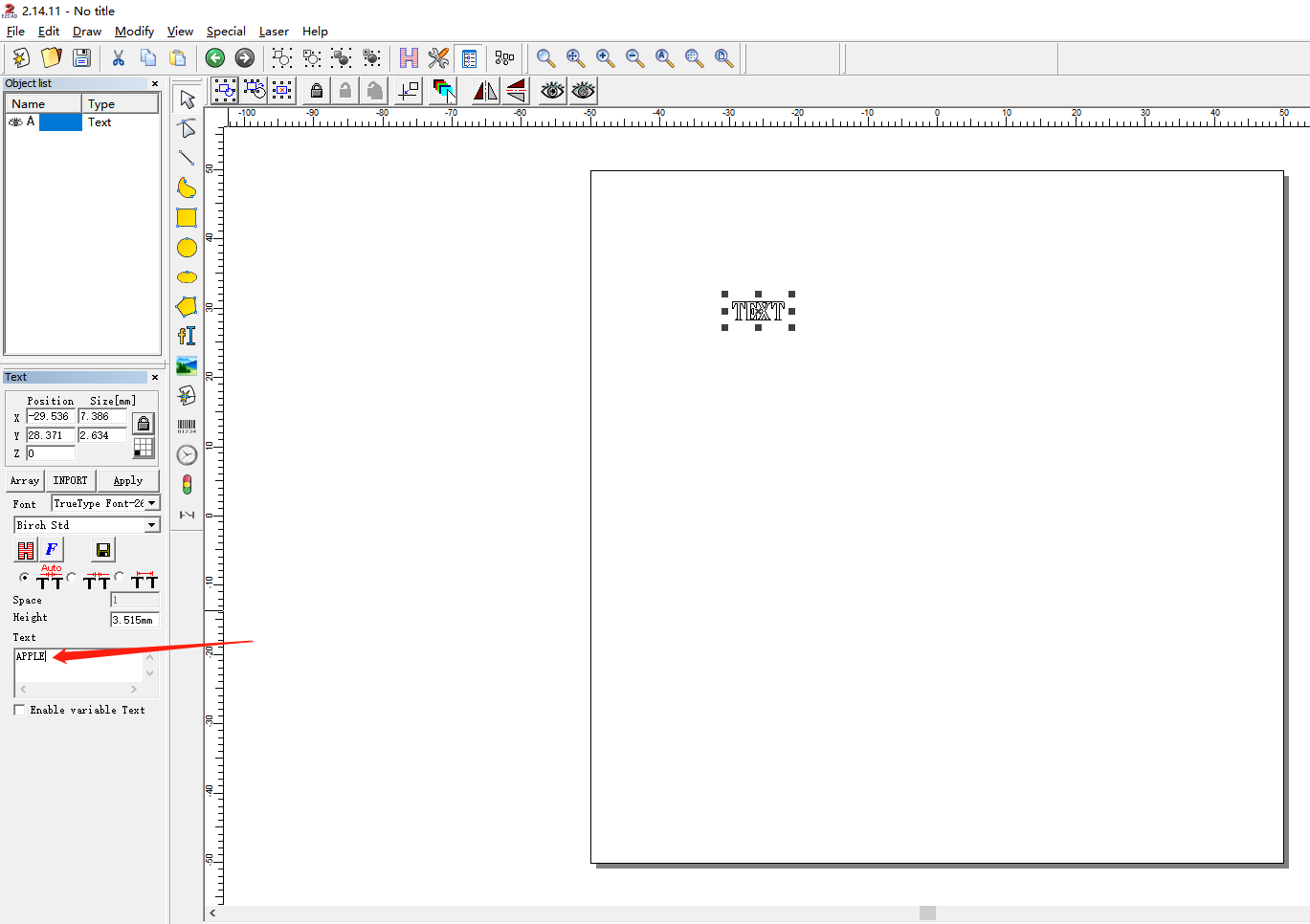
Task: Select the Rectangle drawing tool
Action: point(187,217)
